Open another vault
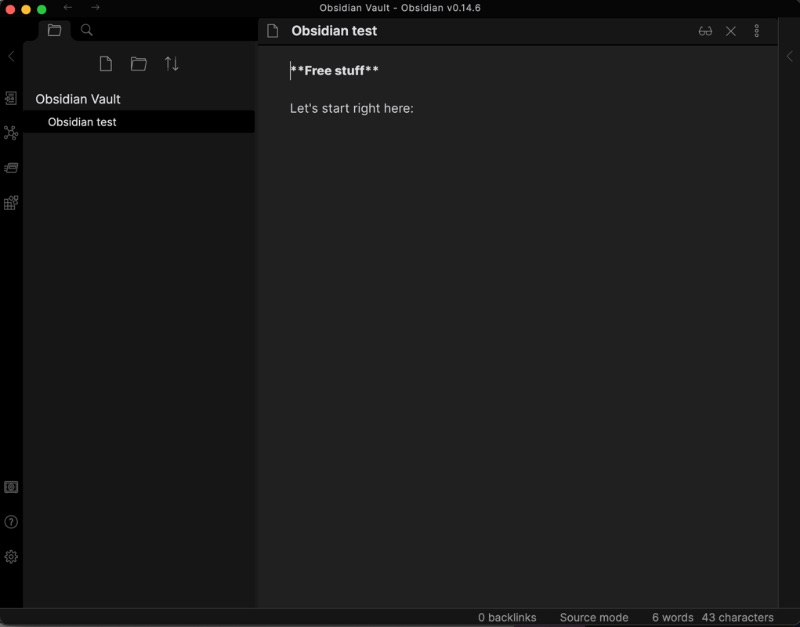The image size is (800, 627). tap(11, 487)
